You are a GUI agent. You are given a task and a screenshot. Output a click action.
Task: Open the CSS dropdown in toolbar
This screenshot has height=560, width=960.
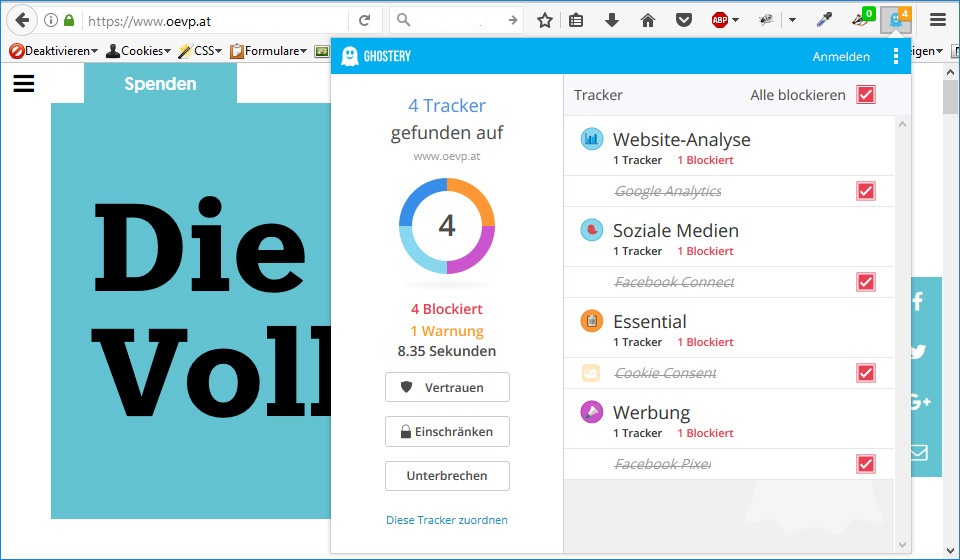coord(200,51)
